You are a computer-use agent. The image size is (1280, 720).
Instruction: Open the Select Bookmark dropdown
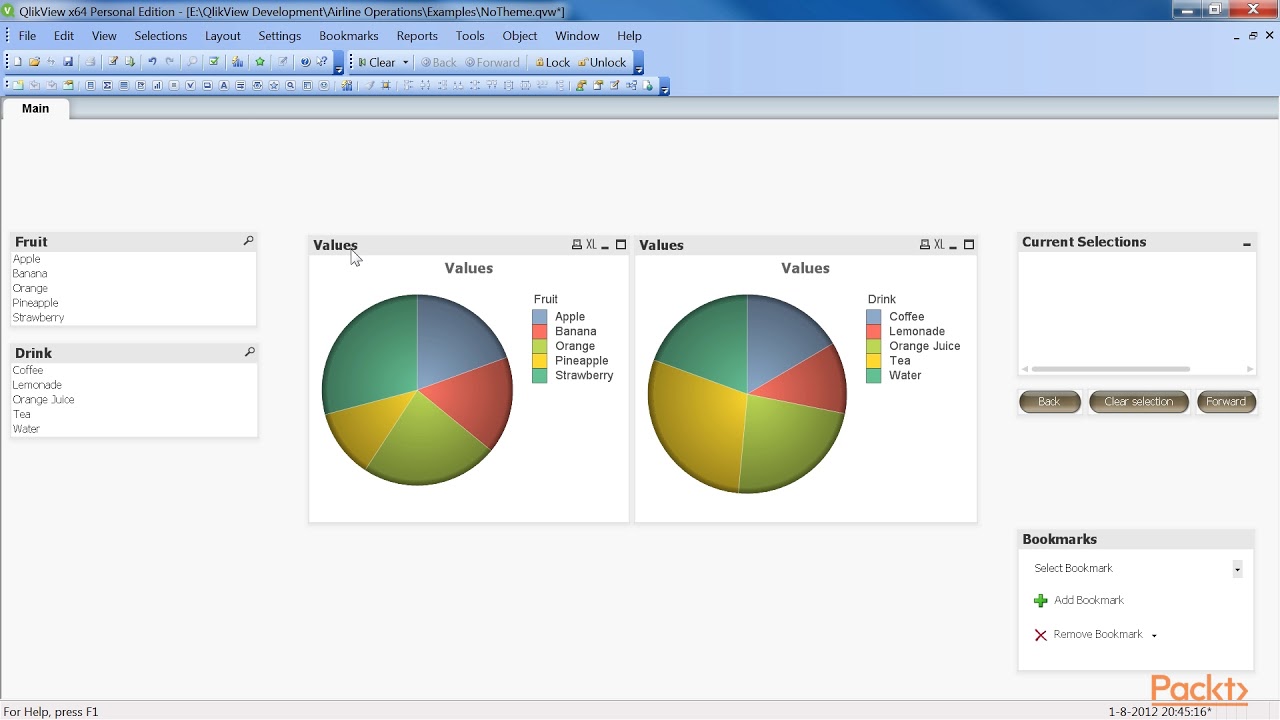click(1237, 569)
